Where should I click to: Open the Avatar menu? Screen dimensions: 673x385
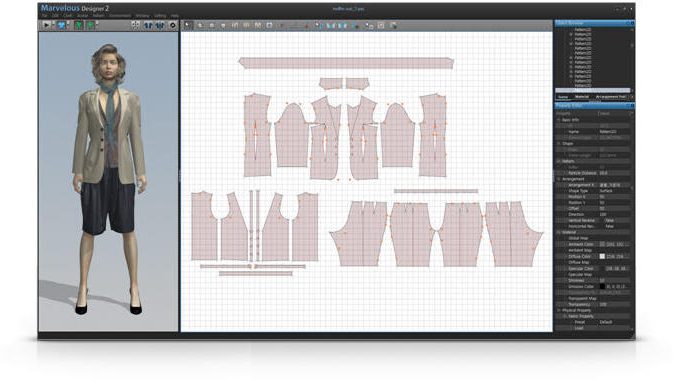tap(82, 16)
